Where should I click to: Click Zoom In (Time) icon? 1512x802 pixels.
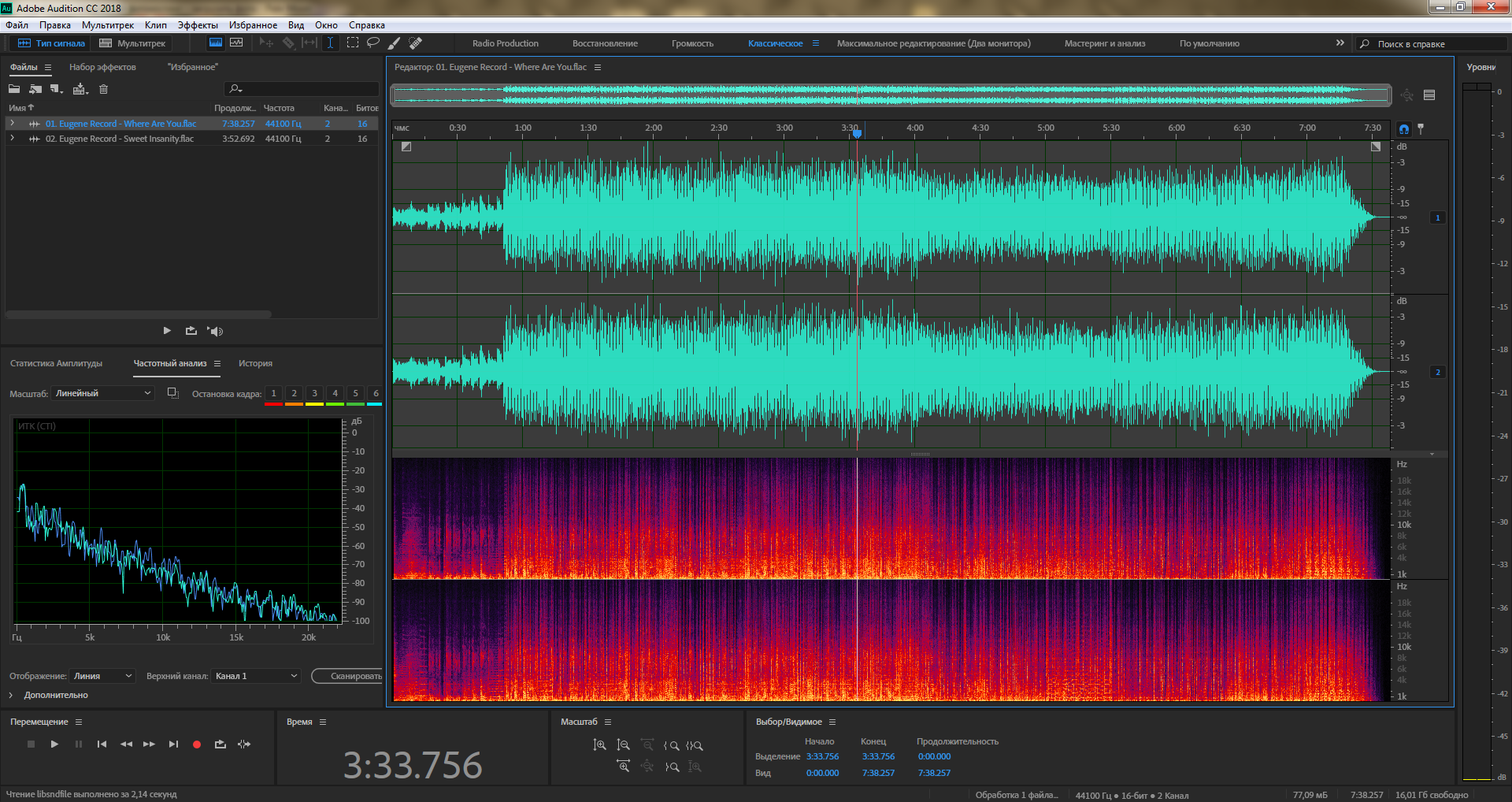point(623,766)
